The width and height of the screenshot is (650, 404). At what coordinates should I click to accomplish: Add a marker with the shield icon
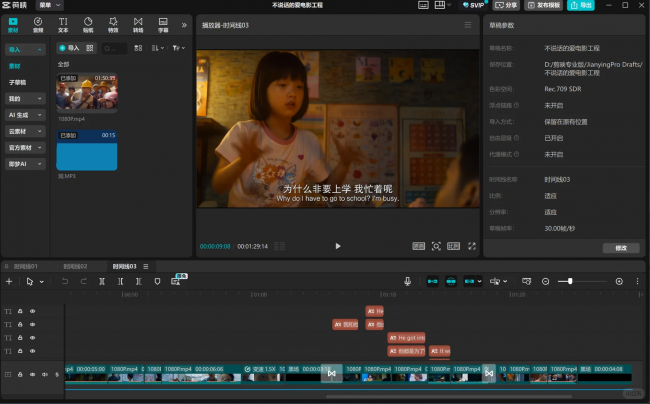pyautogui.click(x=157, y=281)
